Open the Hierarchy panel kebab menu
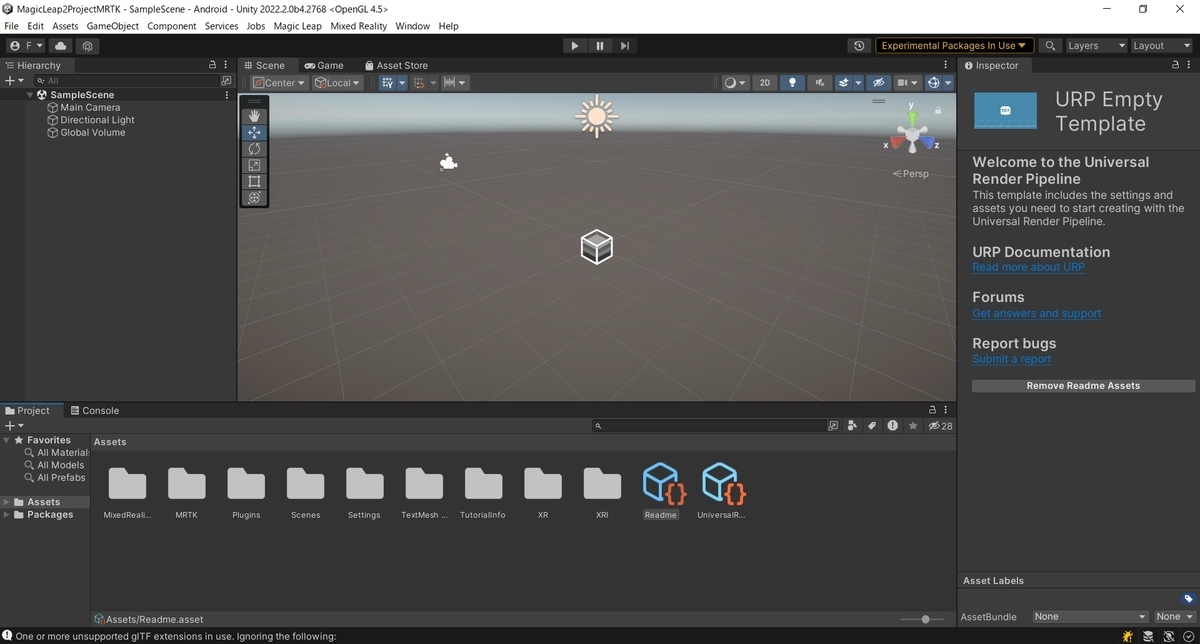This screenshot has width=1200, height=644. pos(226,65)
